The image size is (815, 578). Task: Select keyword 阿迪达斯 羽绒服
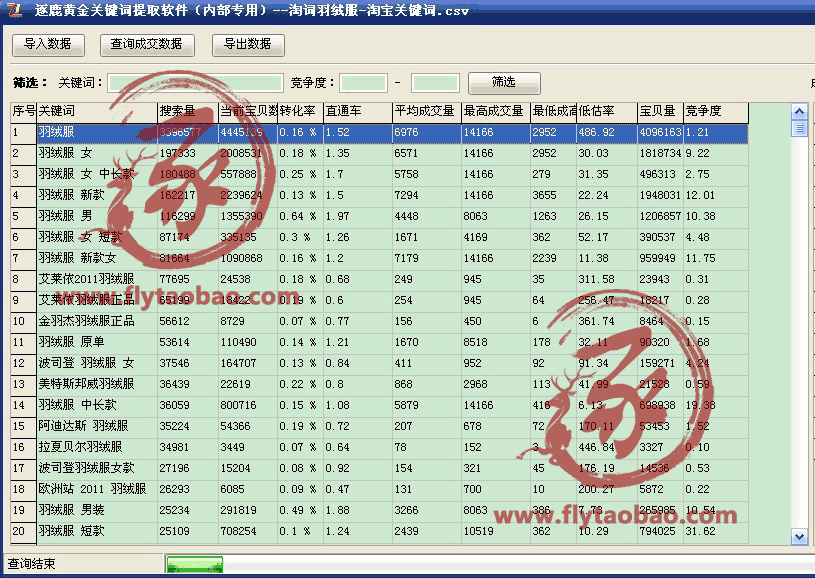[83, 426]
